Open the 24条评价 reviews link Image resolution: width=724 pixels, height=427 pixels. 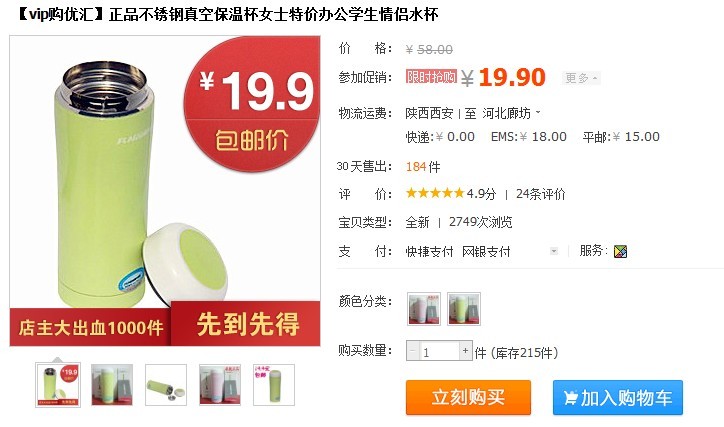click(x=540, y=194)
